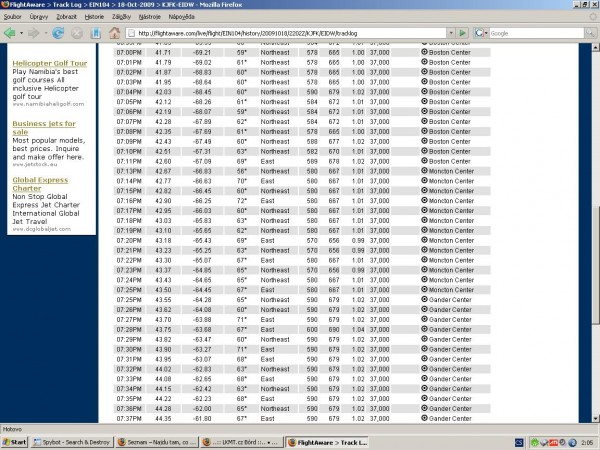Click the bookmarks icon beside Stop
600x450 pixels.
tap(96, 33)
